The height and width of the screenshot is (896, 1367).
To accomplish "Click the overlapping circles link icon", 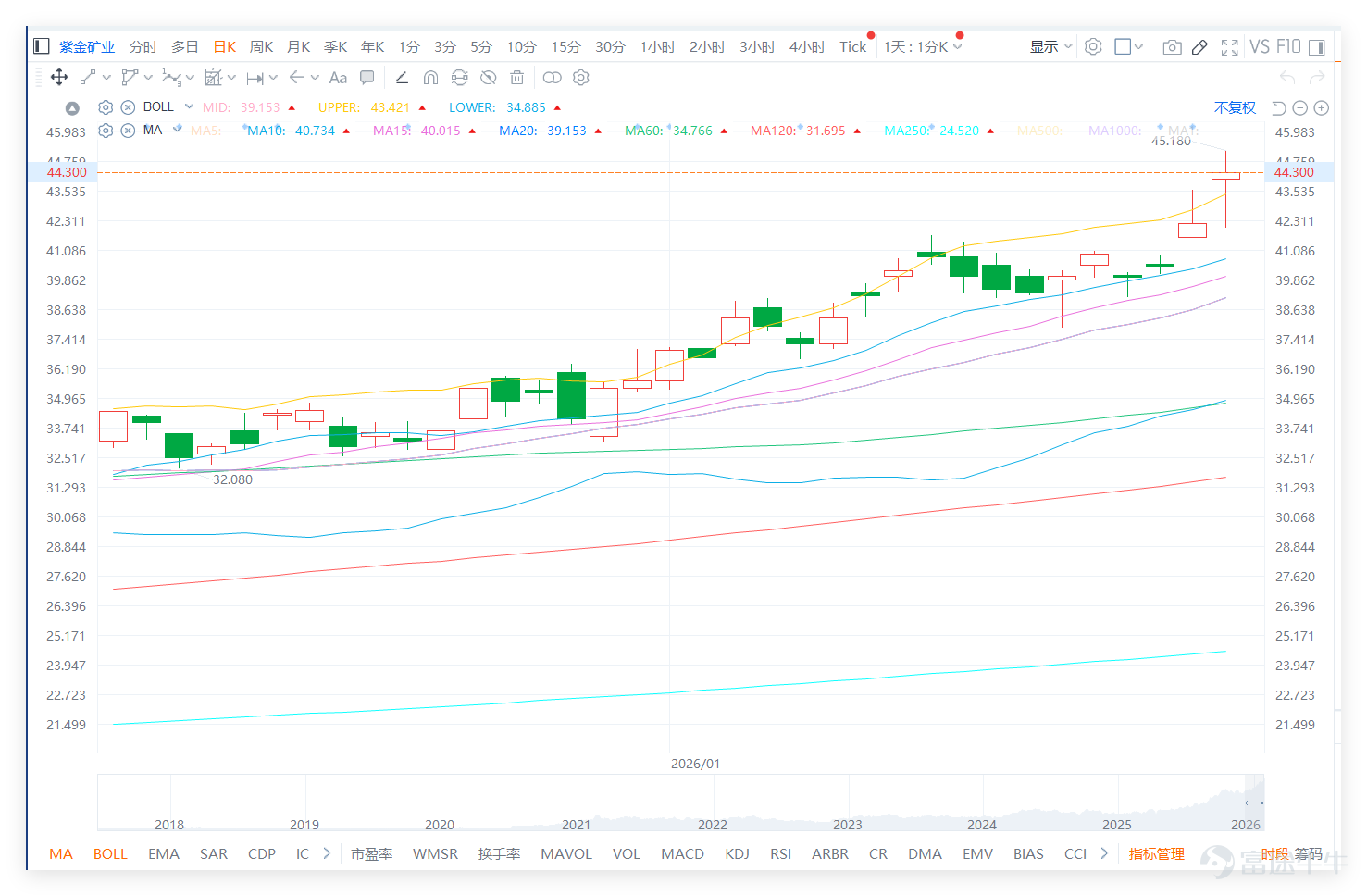I will point(553,78).
